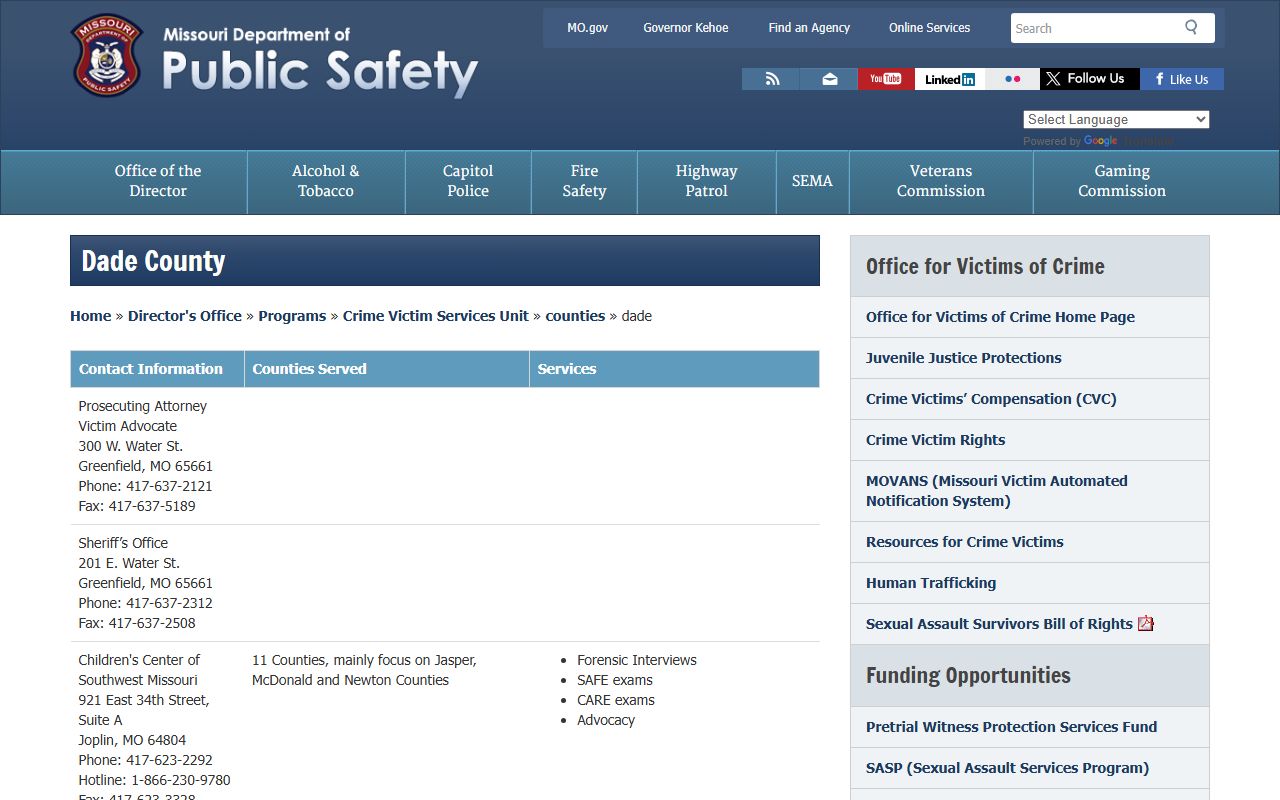
Task: Open Online Services link
Action: pos(929,28)
